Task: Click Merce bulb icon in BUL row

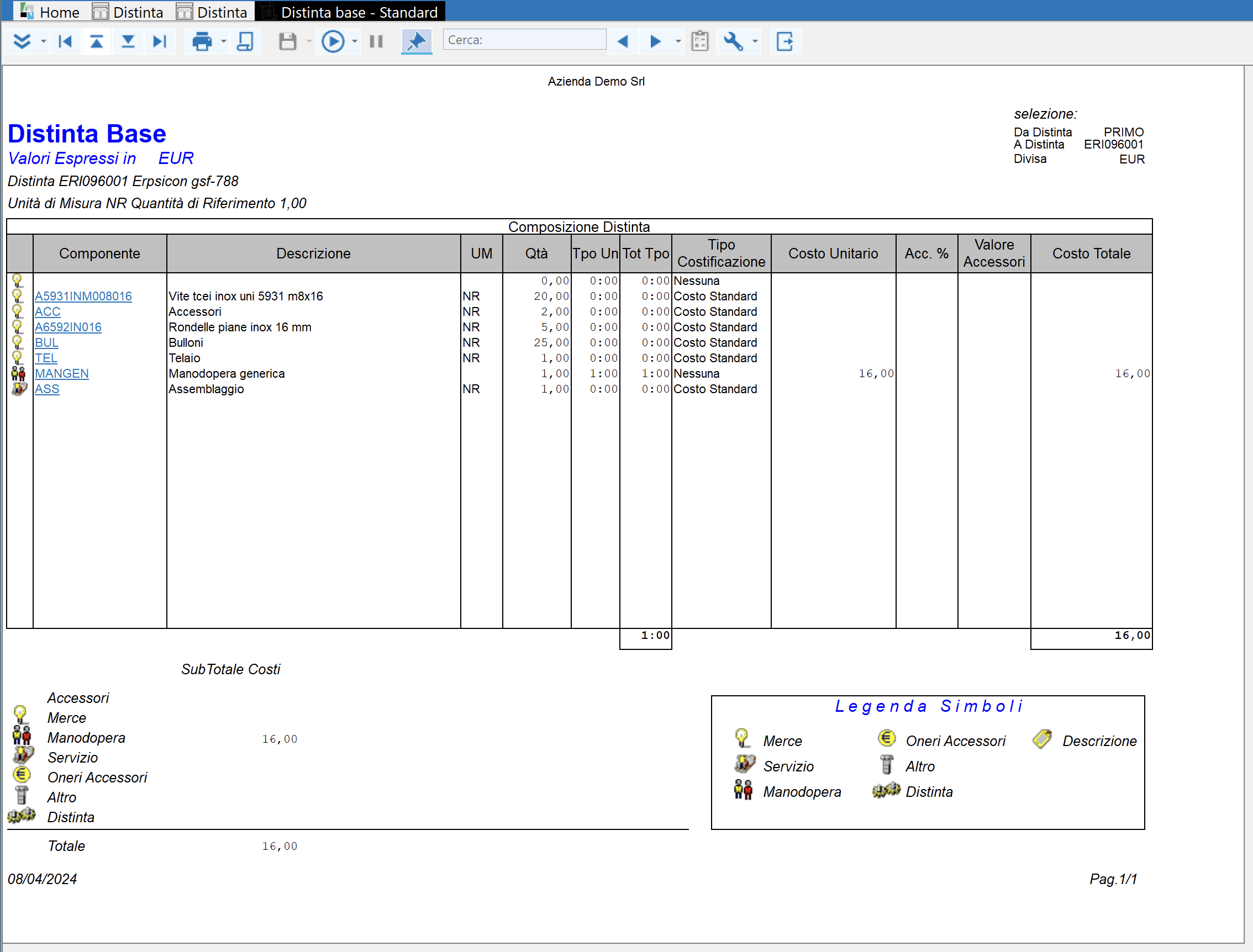Action: [x=18, y=342]
